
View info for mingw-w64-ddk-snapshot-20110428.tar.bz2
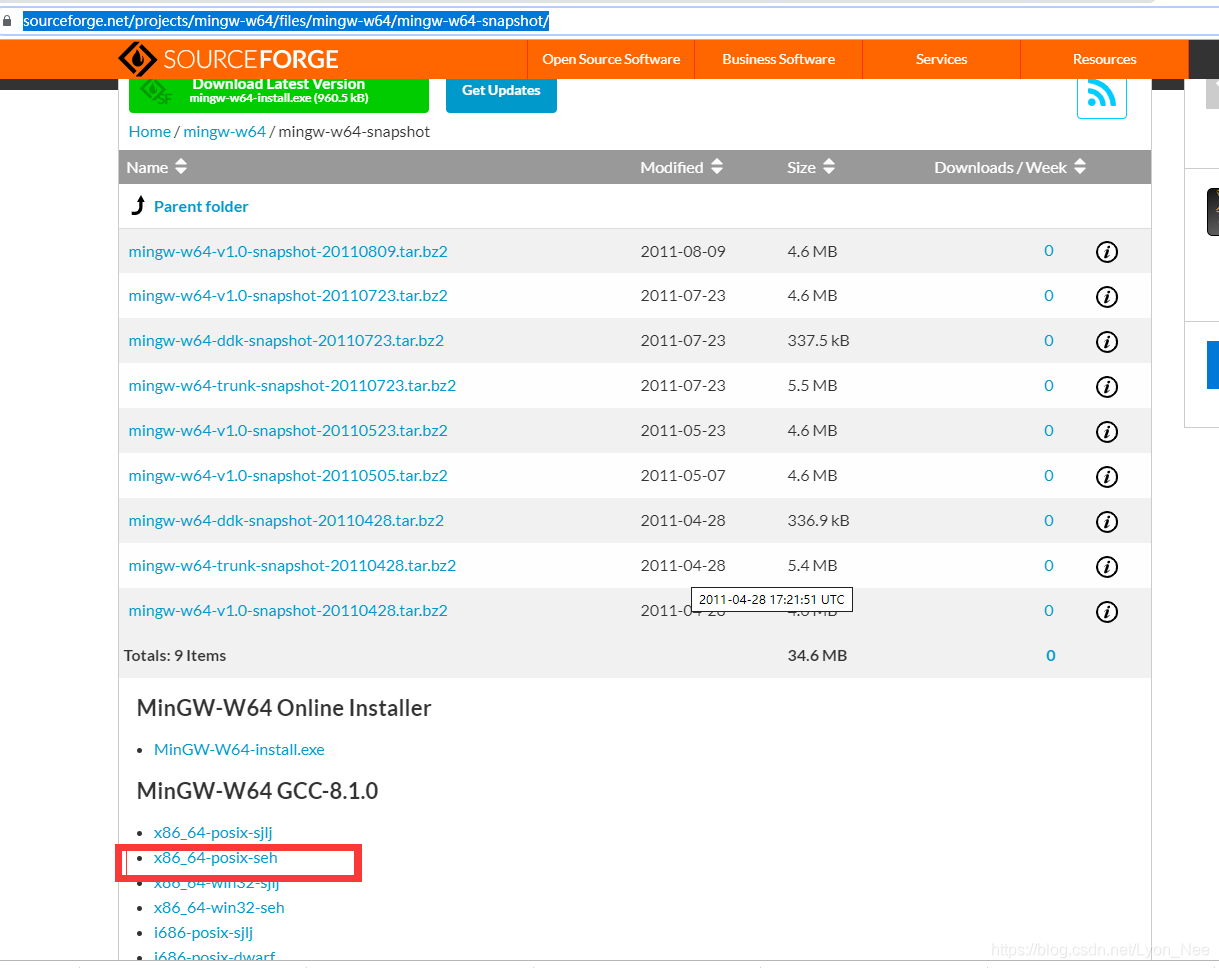pyautogui.click(x=1106, y=522)
